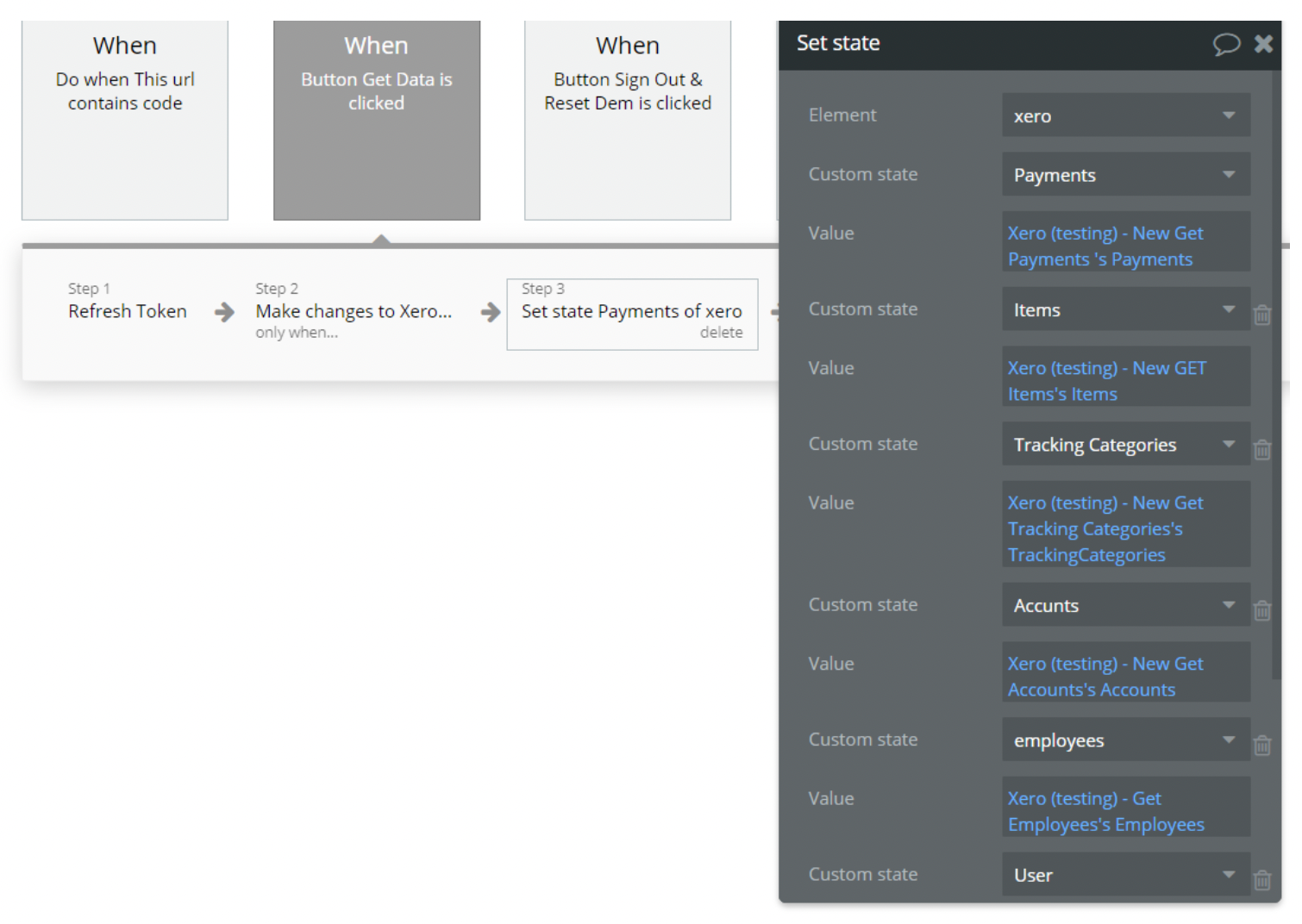Image resolution: width=1302 pixels, height=924 pixels.
Task: Delete the employees custom state row
Action: [1262, 745]
